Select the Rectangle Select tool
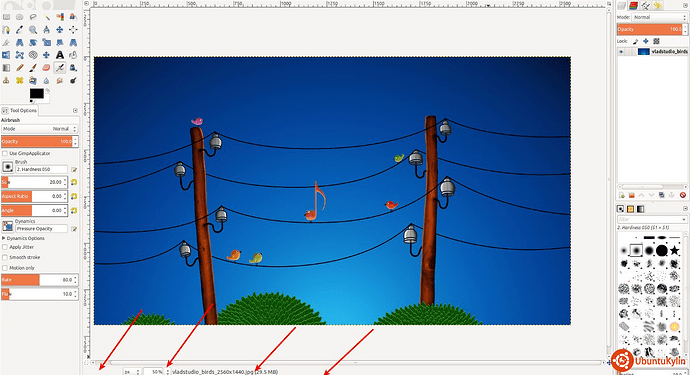The image size is (690, 375). [6, 17]
